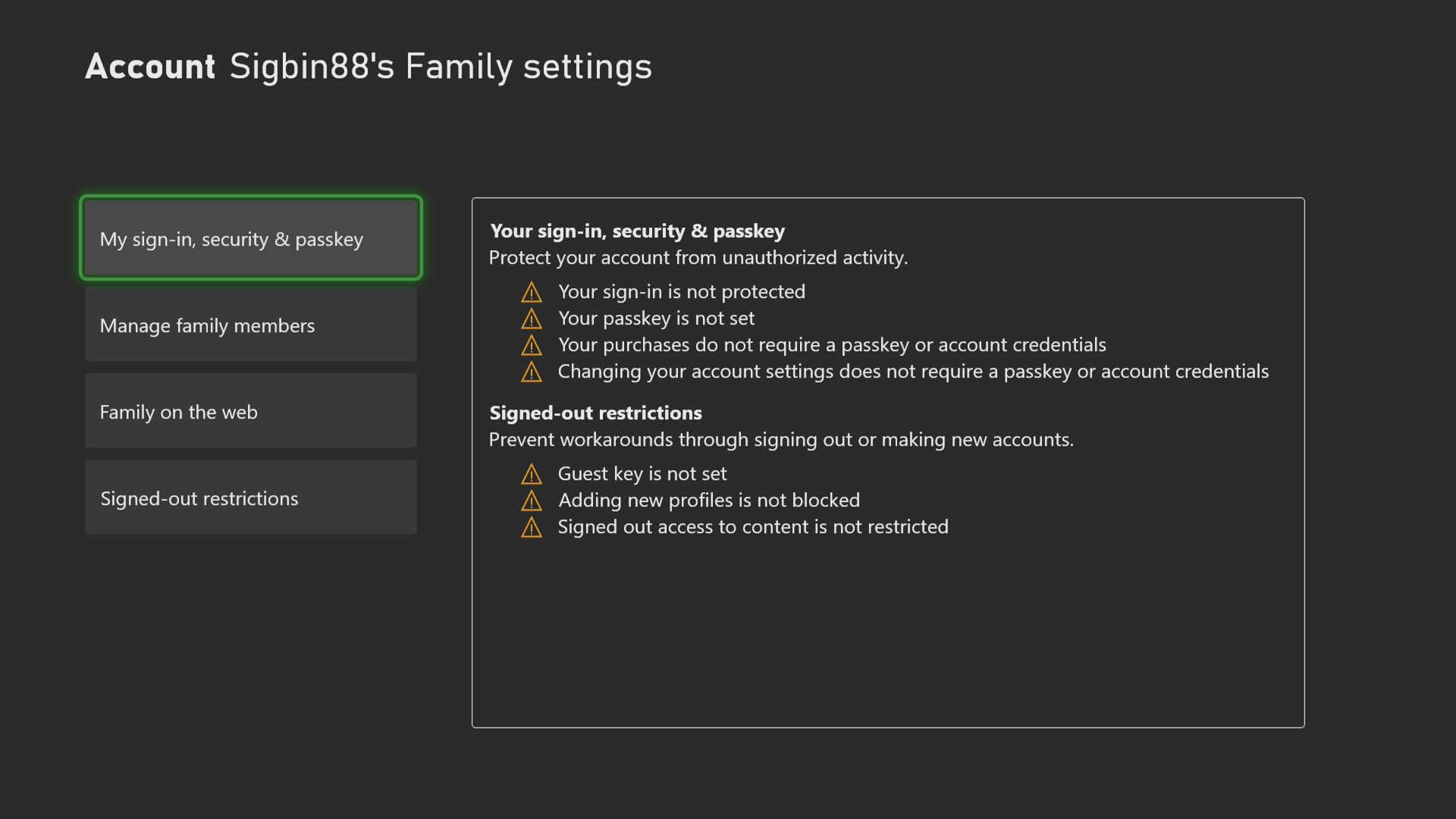
Task: Open My sign-in, security & passkey settings
Action: tap(250, 238)
